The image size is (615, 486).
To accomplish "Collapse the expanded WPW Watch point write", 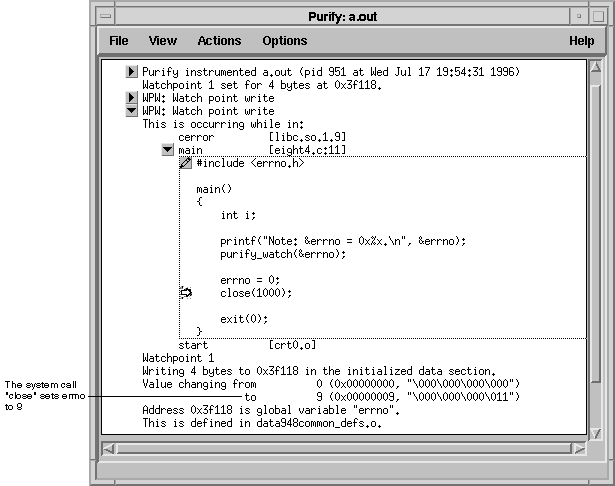I will (x=131, y=111).
